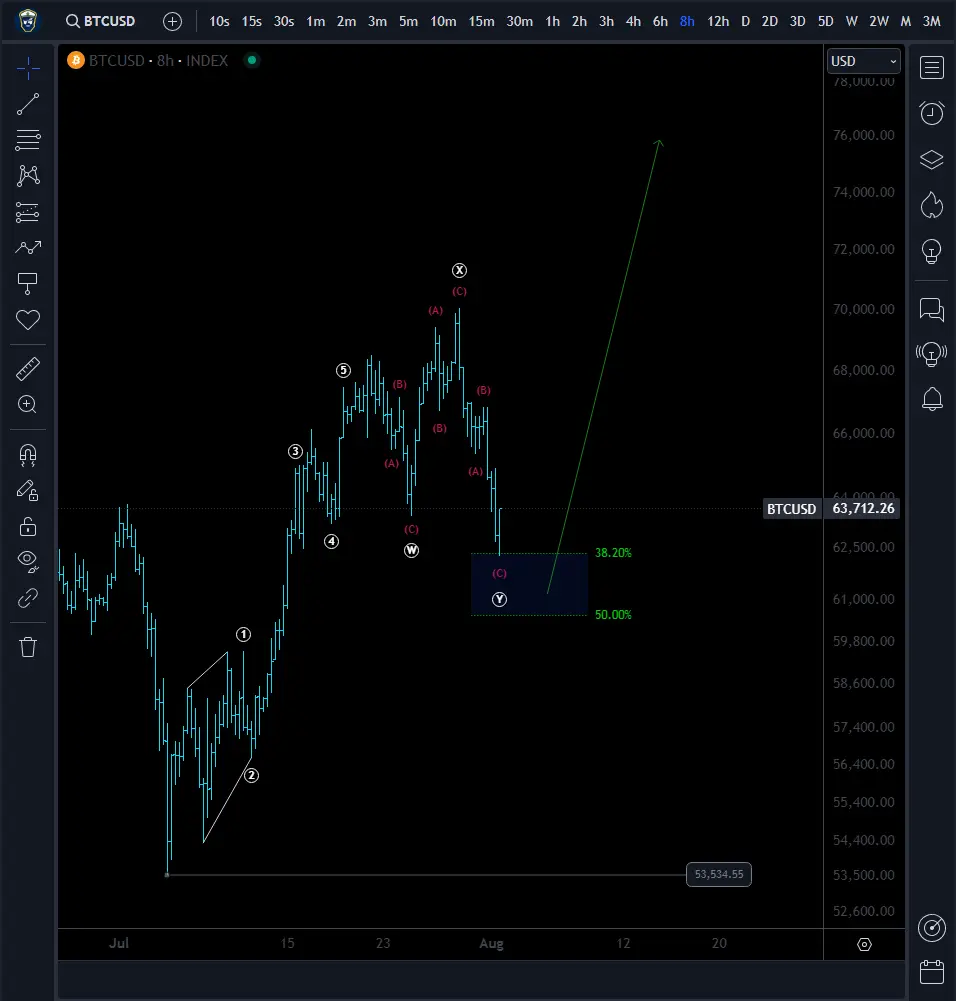Open the alerts clock panel
This screenshot has width=956, height=1001.
point(932,113)
